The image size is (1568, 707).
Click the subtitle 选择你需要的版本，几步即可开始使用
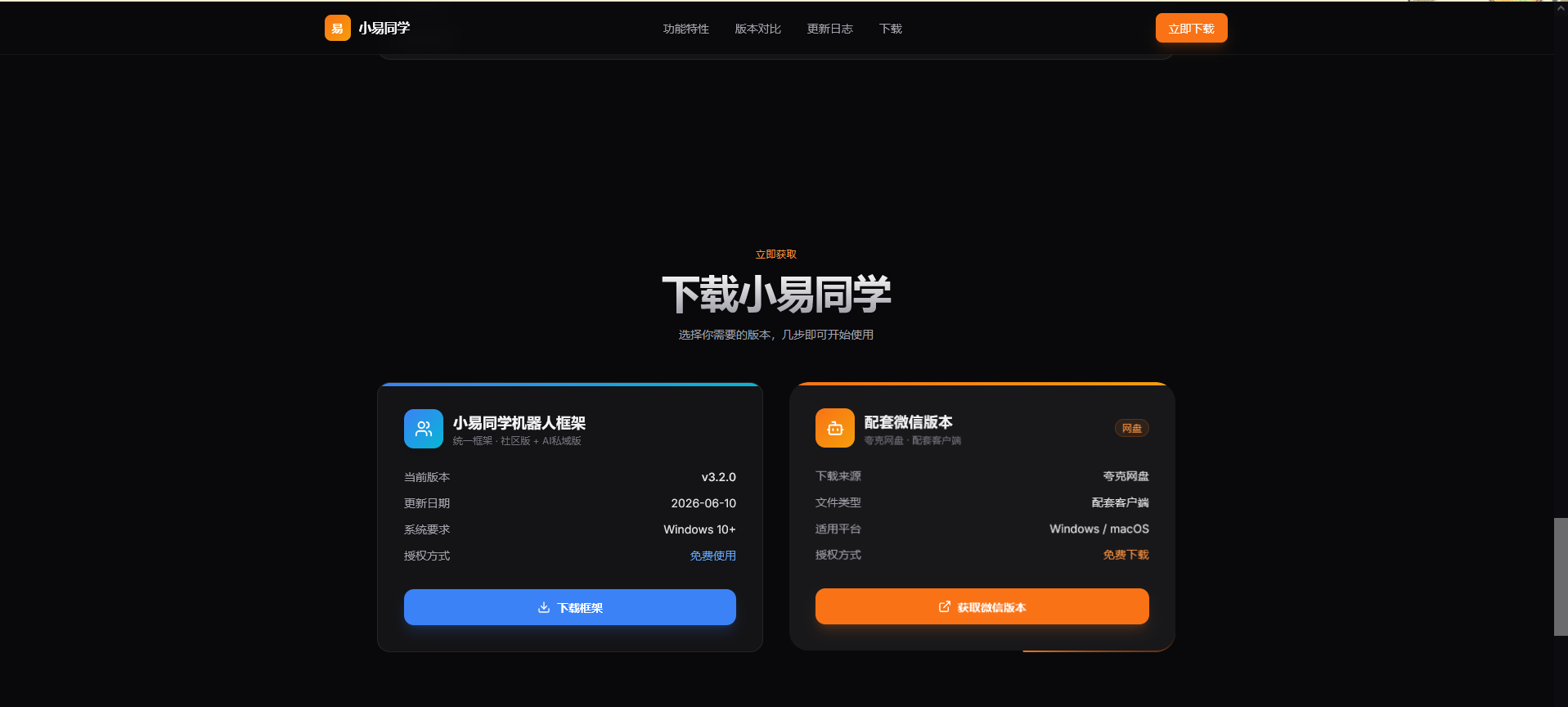click(776, 335)
